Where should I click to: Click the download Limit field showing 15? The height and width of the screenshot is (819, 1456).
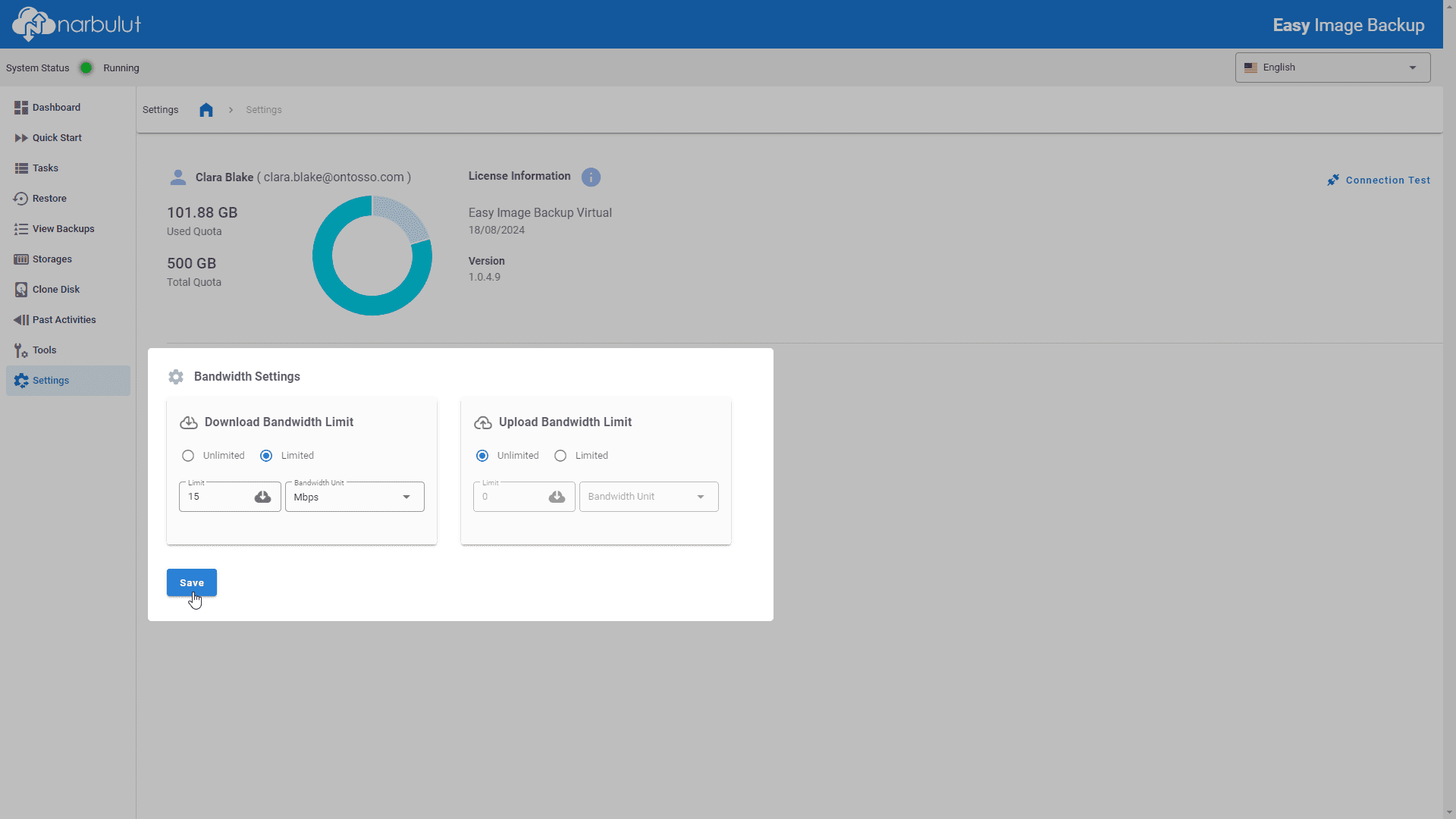[x=230, y=497]
